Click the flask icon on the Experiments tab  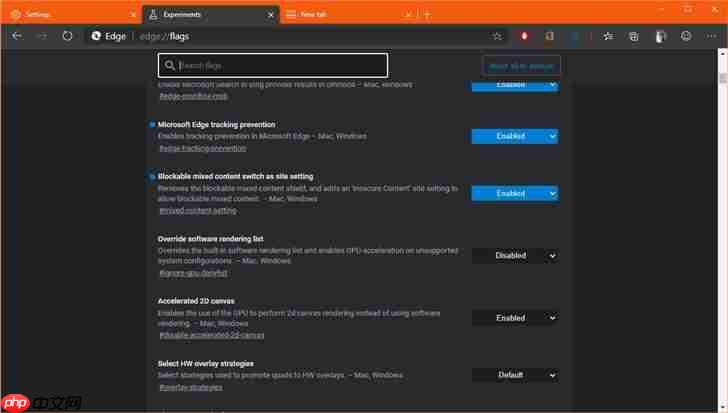153,15
